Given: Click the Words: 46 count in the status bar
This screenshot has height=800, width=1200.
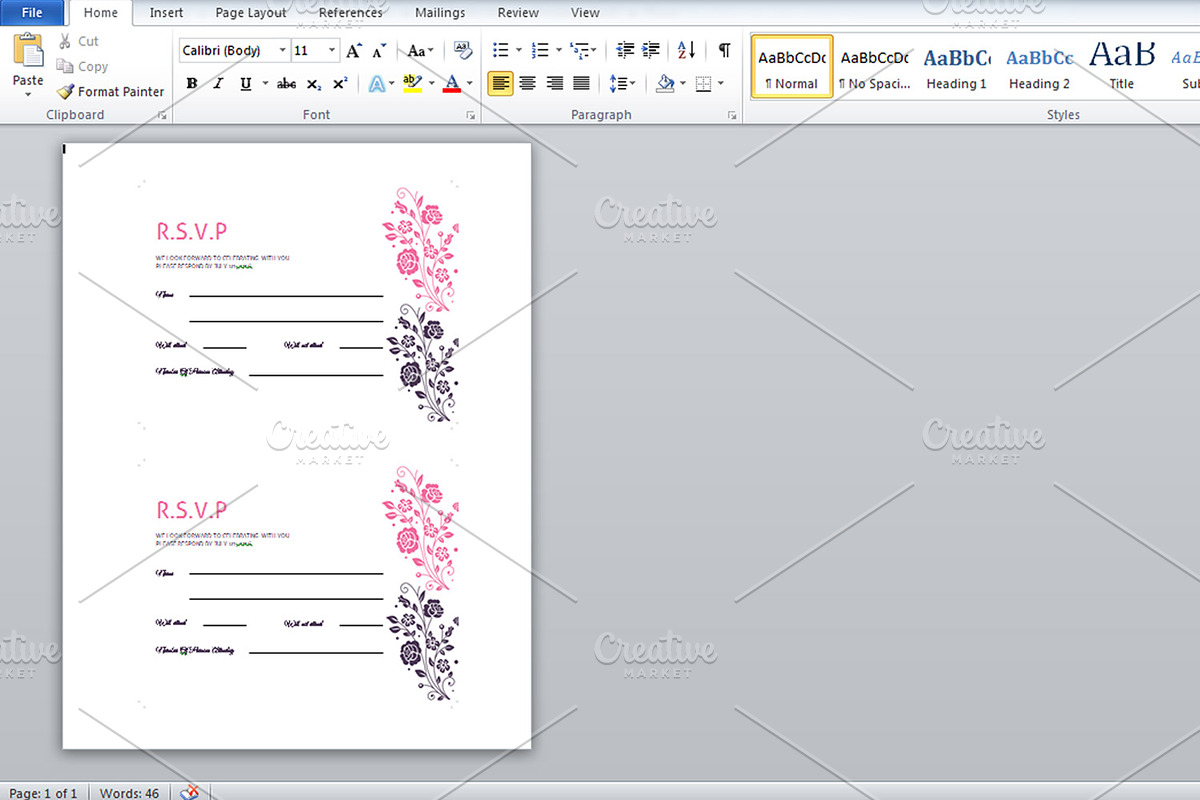Looking at the screenshot, I should [x=129, y=793].
